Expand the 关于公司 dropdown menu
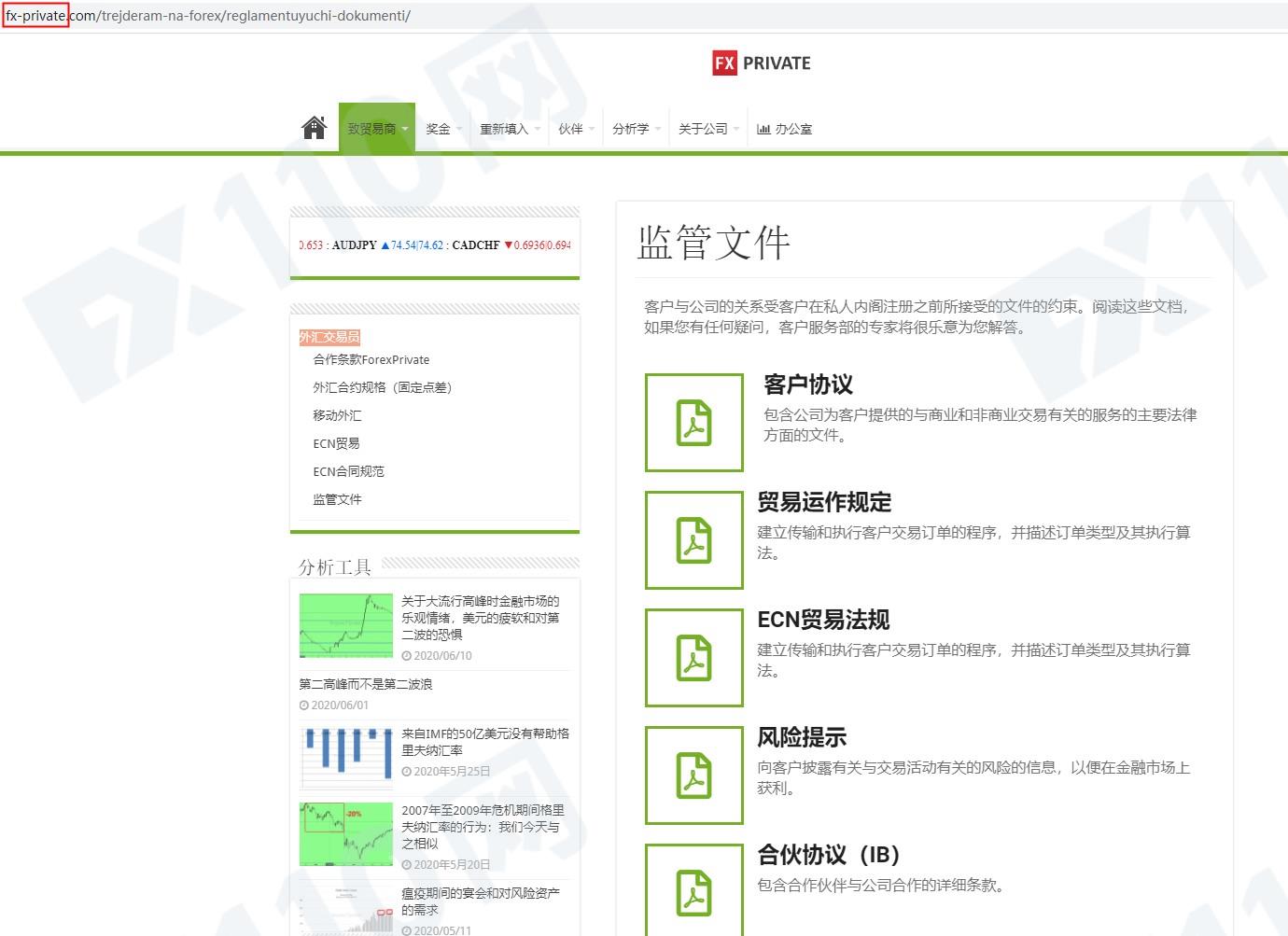The image size is (1288, 936). pyautogui.click(x=708, y=129)
